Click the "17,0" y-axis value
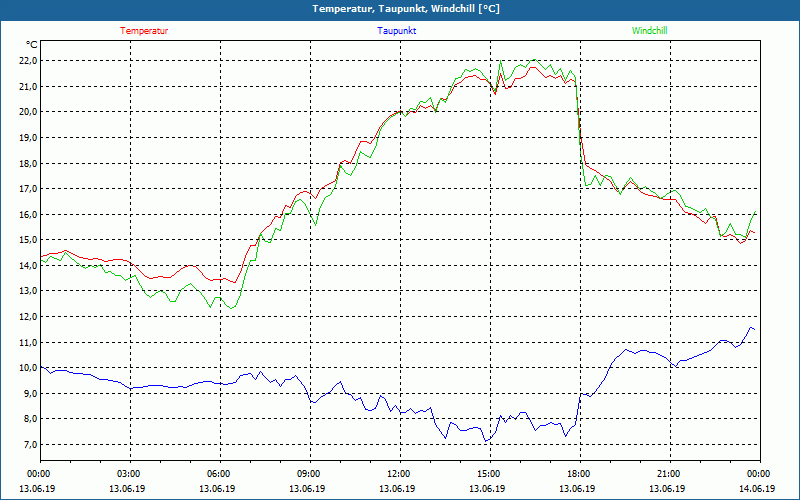The height and width of the screenshot is (500, 800). (29, 189)
